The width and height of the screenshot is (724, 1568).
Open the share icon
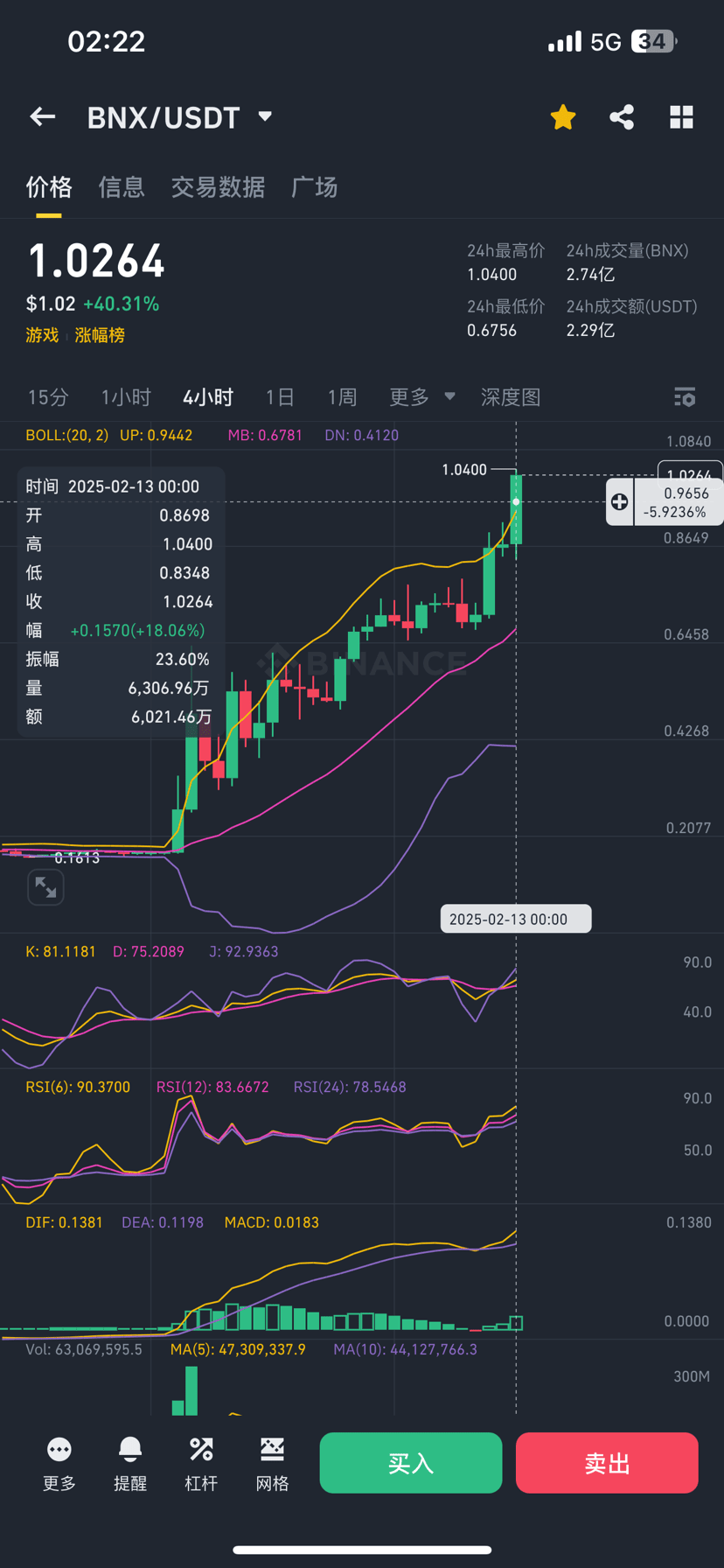[x=622, y=116]
